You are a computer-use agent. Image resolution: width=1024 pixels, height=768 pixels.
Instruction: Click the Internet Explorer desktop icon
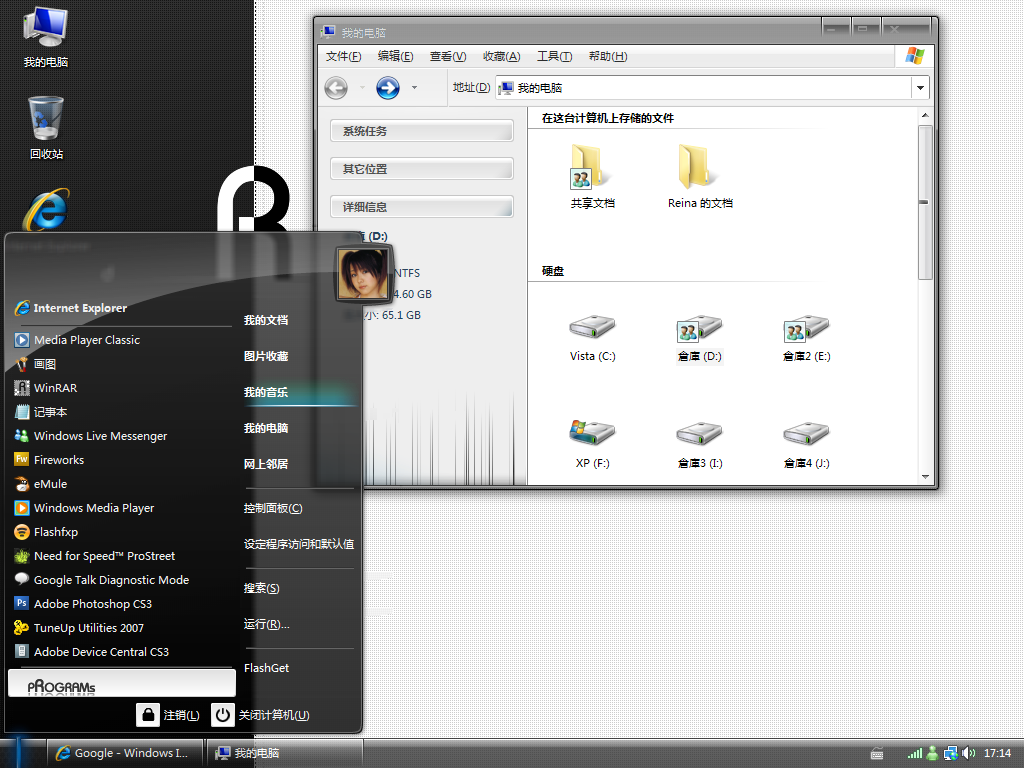(46, 210)
